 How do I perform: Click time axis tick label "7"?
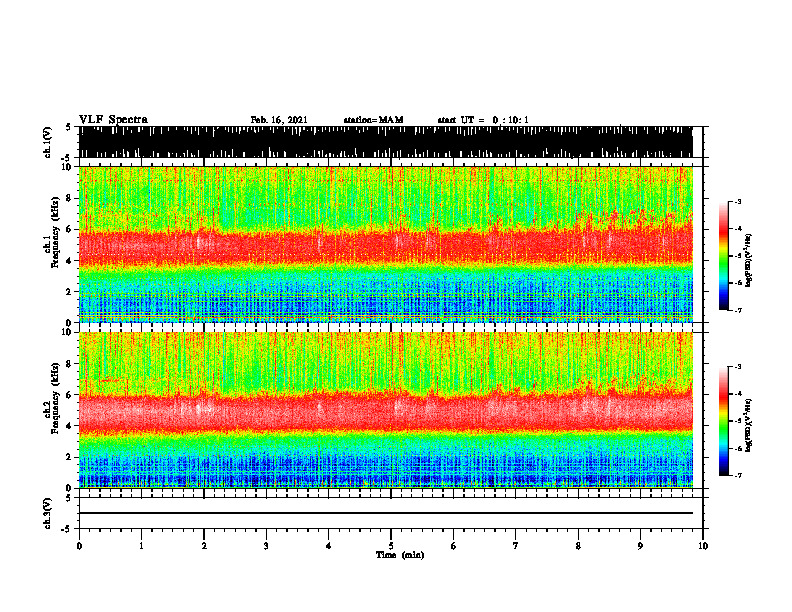click(x=516, y=546)
